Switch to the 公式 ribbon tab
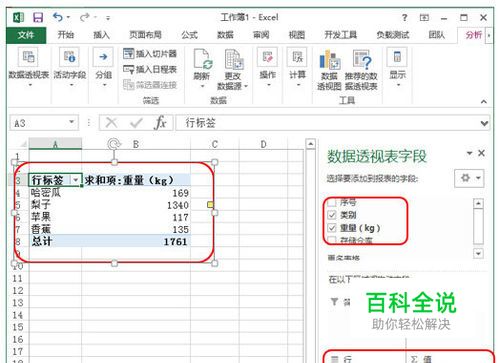This screenshot has width=500, height=363. coord(189,35)
